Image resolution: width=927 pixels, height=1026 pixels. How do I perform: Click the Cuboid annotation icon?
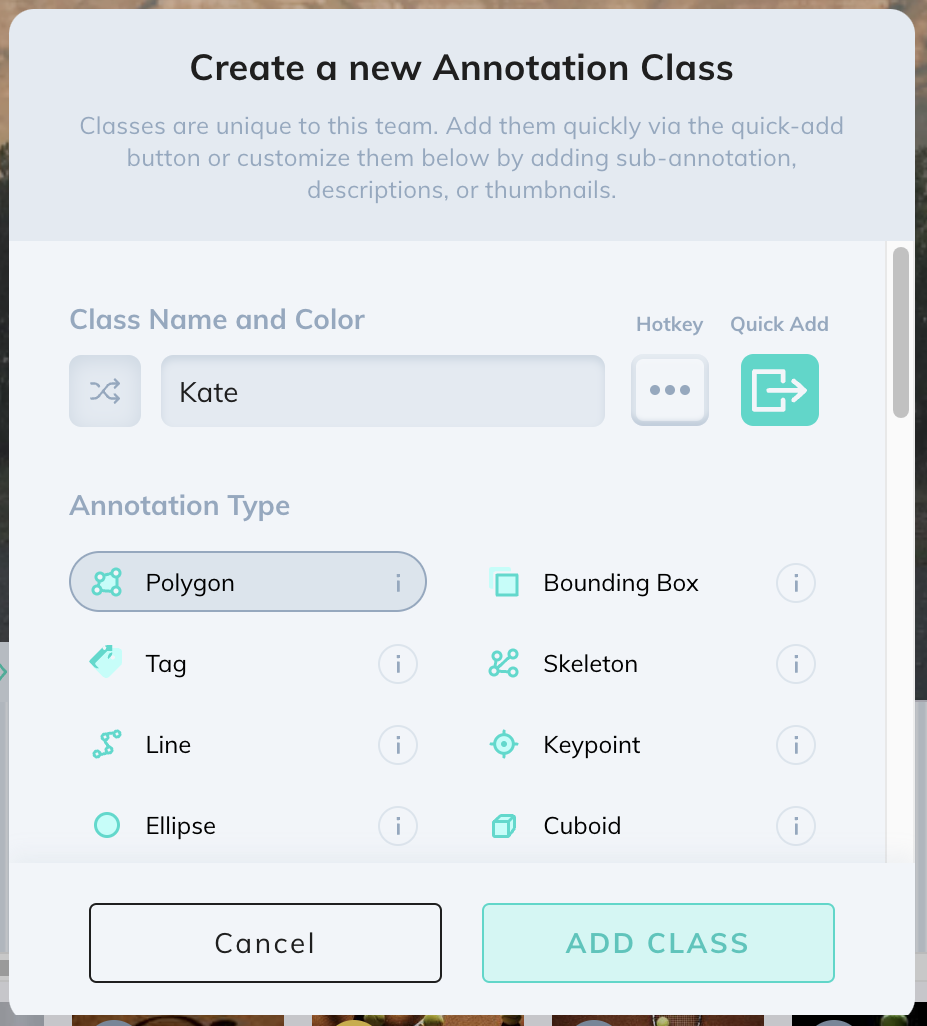(504, 824)
